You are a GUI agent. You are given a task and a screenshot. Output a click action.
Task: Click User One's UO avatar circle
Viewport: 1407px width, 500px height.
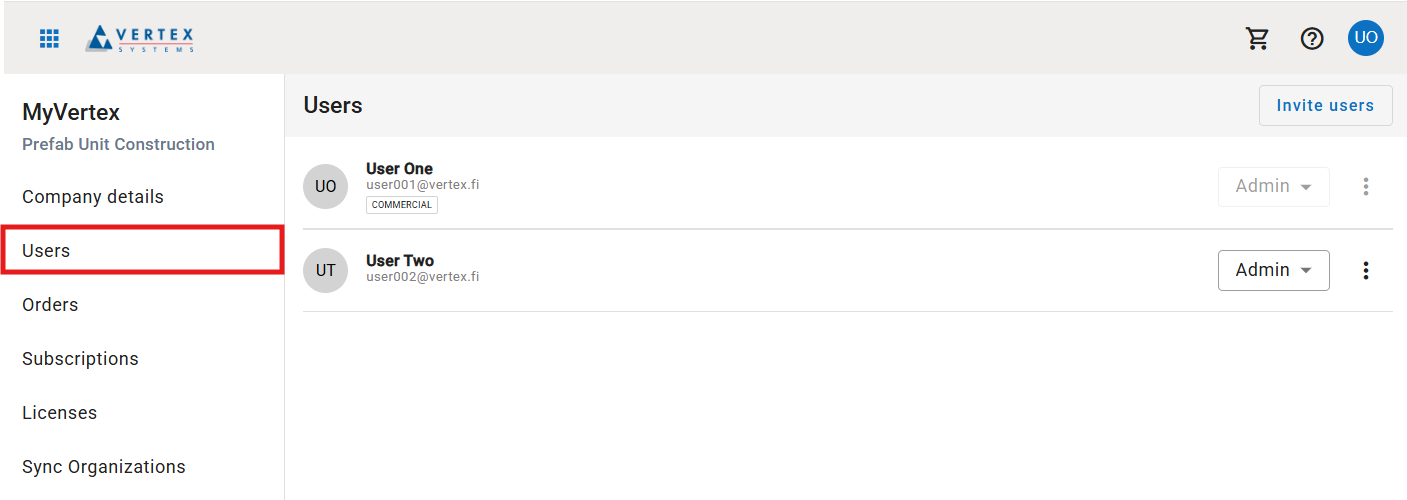(x=325, y=187)
